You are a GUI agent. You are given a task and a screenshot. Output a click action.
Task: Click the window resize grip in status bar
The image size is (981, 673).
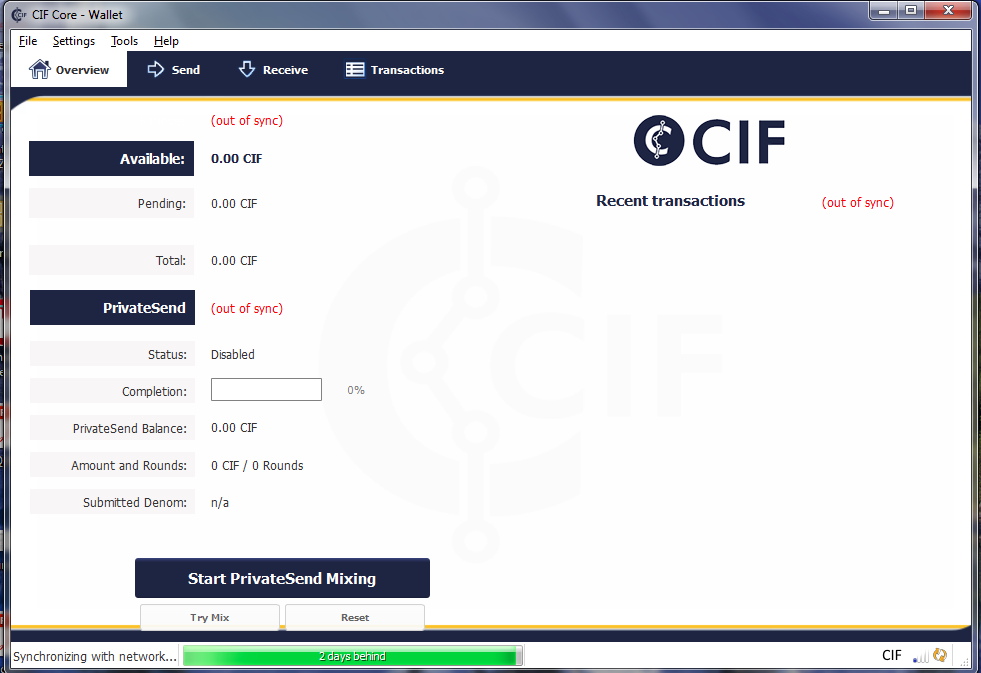click(964, 661)
